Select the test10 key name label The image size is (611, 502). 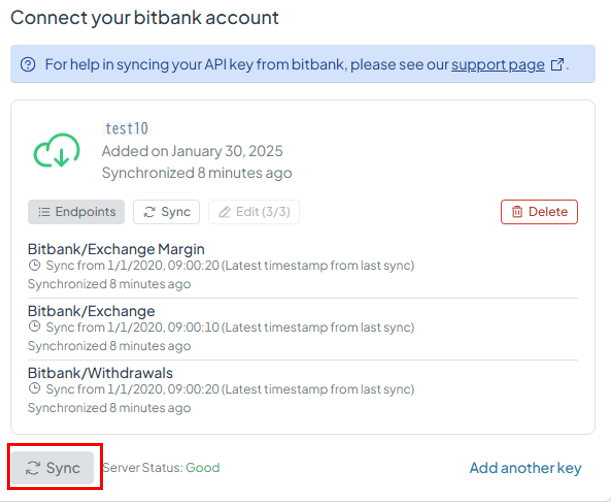click(x=127, y=129)
